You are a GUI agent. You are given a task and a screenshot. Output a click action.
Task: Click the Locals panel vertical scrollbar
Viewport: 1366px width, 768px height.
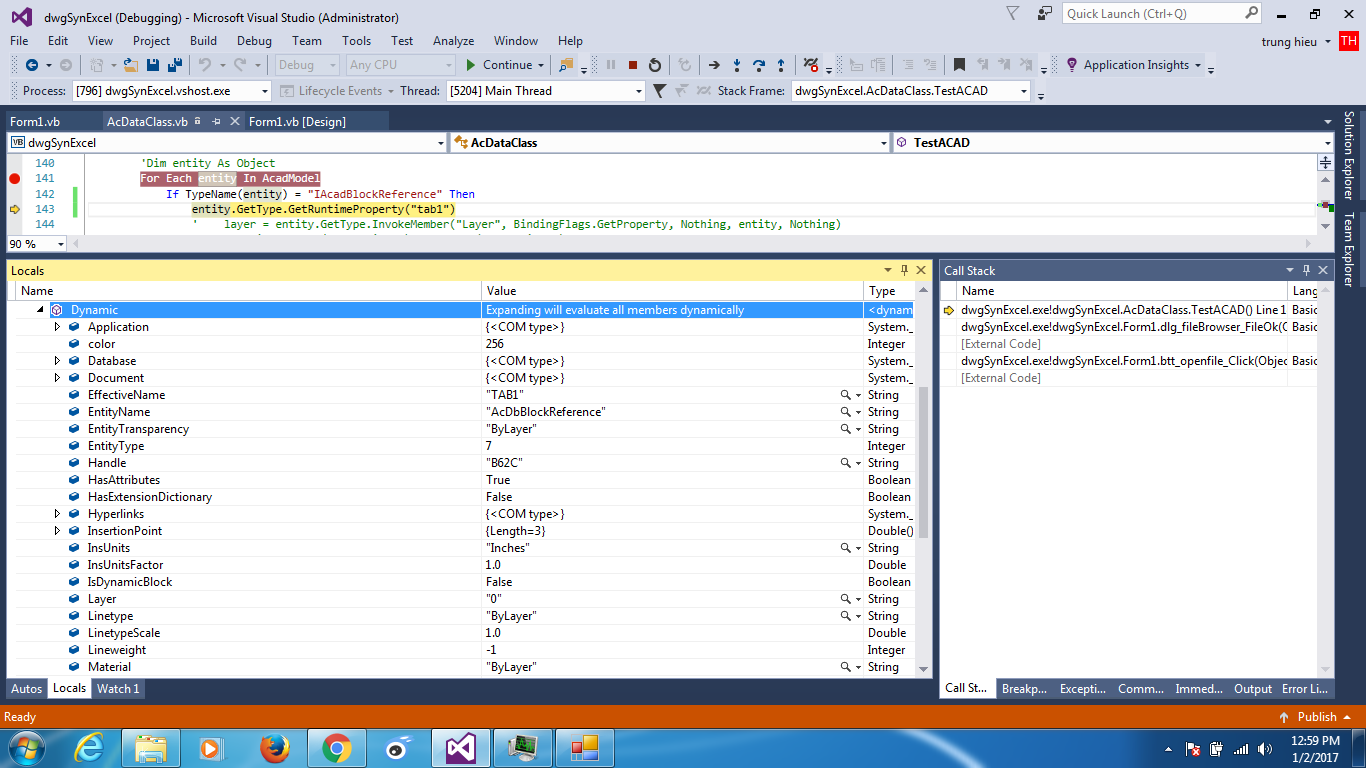click(923, 460)
